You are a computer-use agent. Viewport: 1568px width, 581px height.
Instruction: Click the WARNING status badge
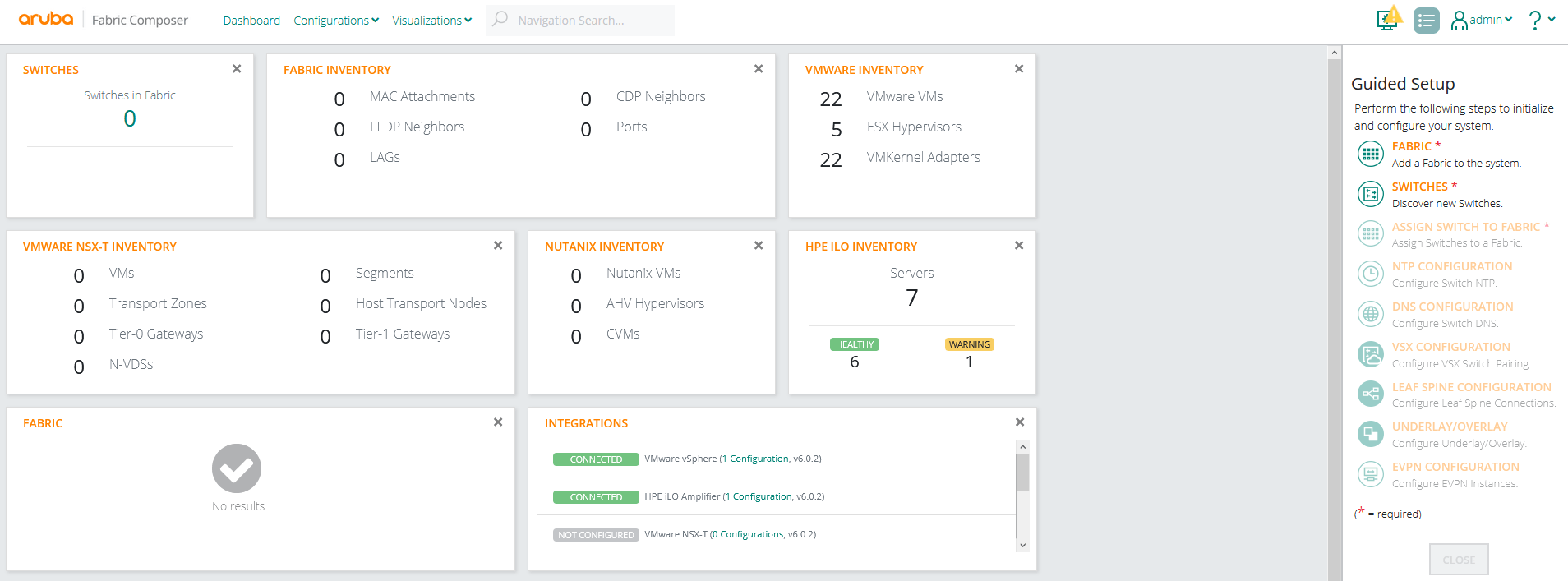click(x=970, y=344)
